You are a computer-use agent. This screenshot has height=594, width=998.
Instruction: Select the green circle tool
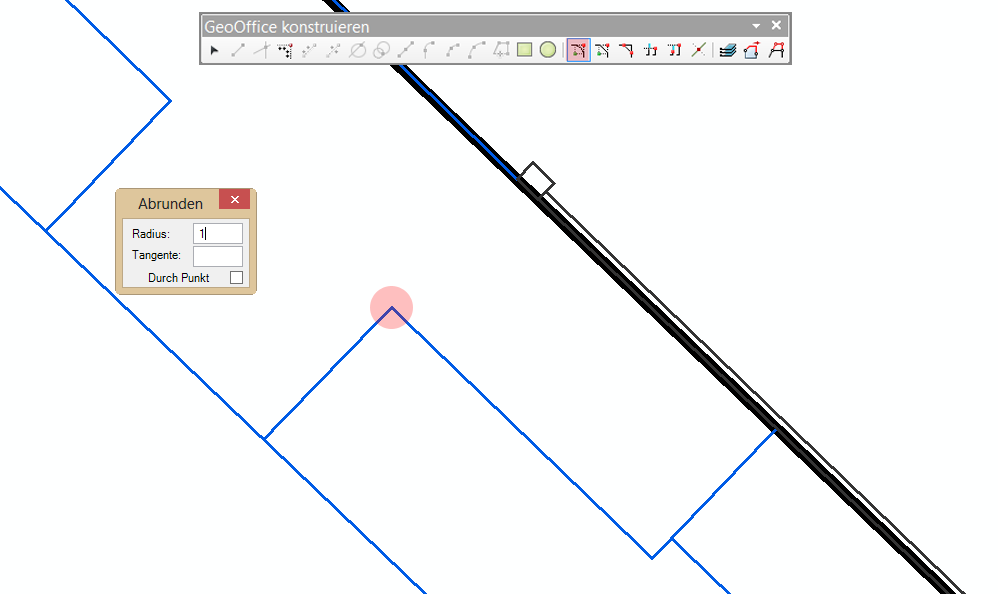pyautogui.click(x=548, y=50)
